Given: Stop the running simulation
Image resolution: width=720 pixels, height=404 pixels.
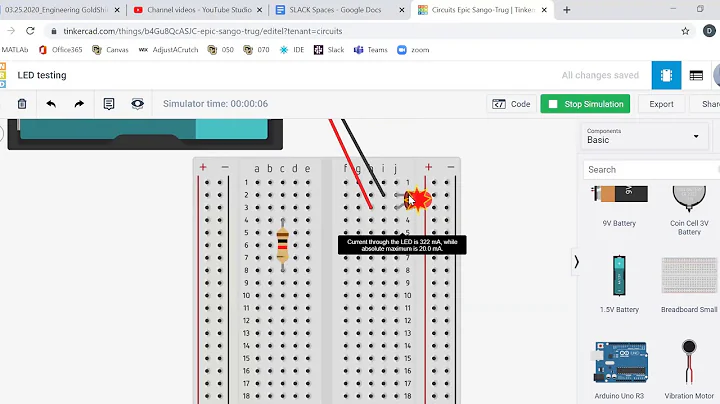Looking at the screenshot, I should pos(585,104).
